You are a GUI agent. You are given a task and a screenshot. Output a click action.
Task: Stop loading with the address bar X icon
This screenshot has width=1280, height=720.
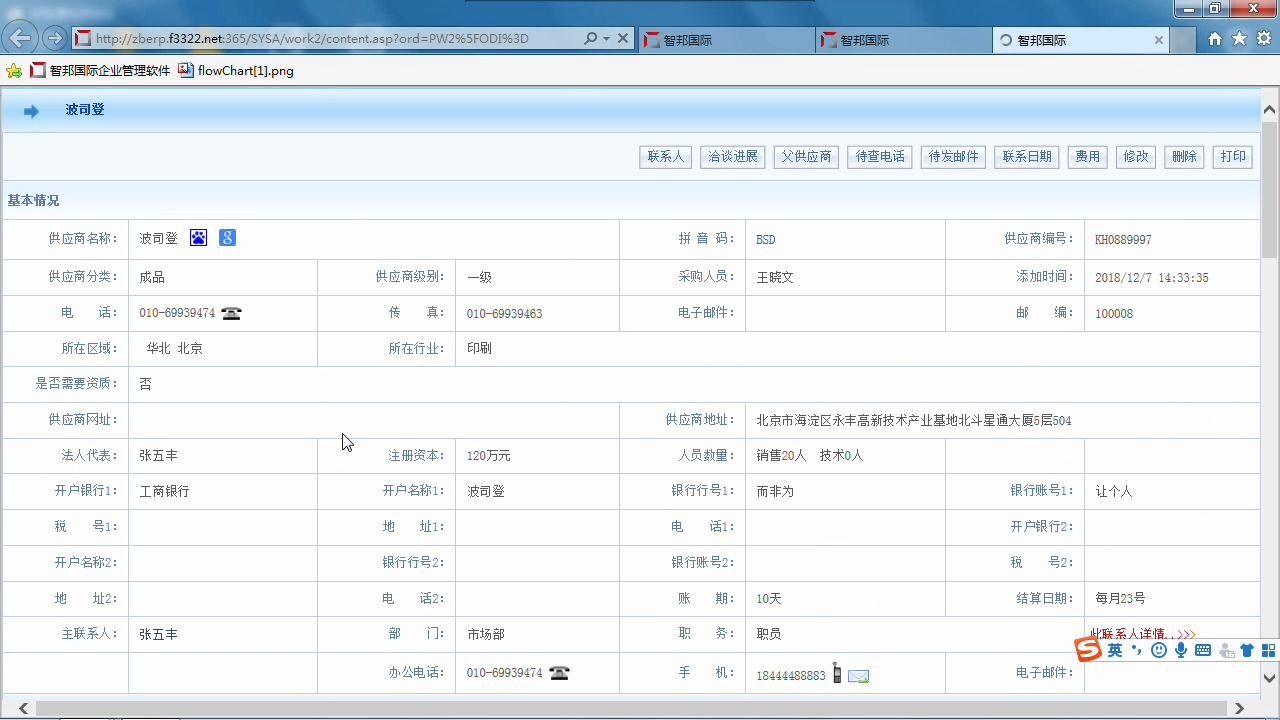623,39
